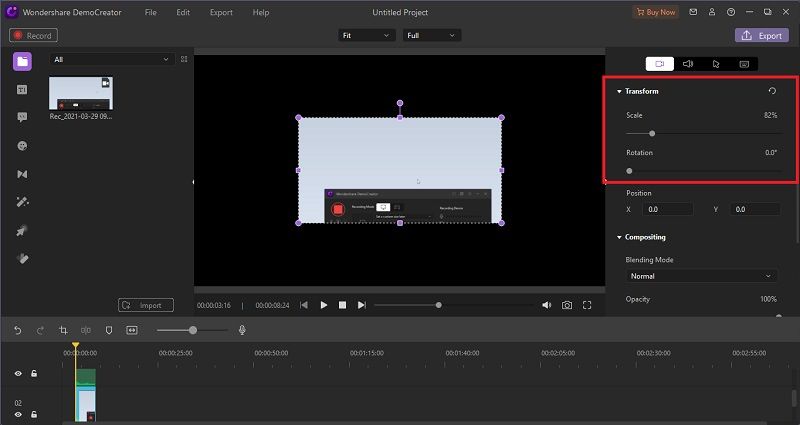This screenshot has height=425, width=800.
Task: Split the clip at playhead
Action: [86, 330]
